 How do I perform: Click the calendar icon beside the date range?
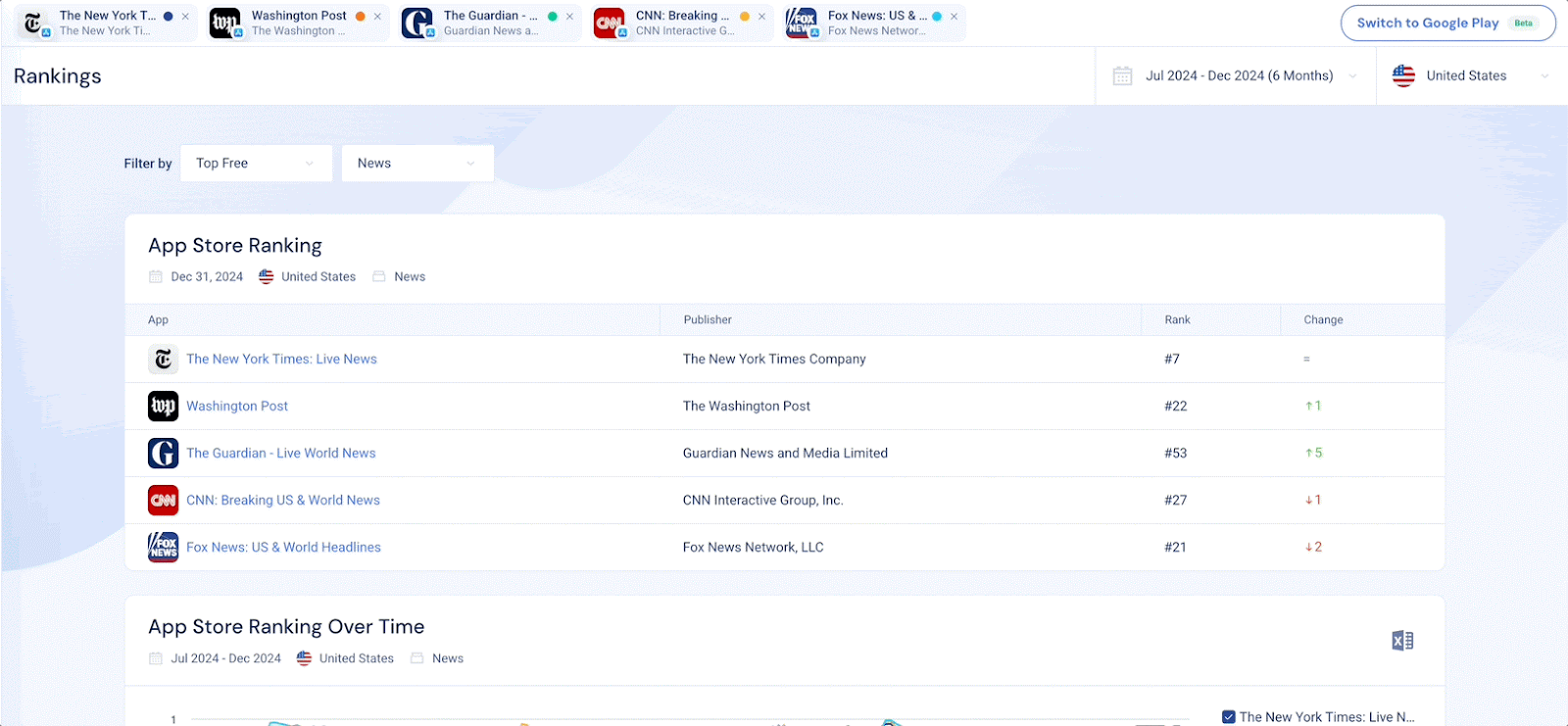tap(1123, 75)
